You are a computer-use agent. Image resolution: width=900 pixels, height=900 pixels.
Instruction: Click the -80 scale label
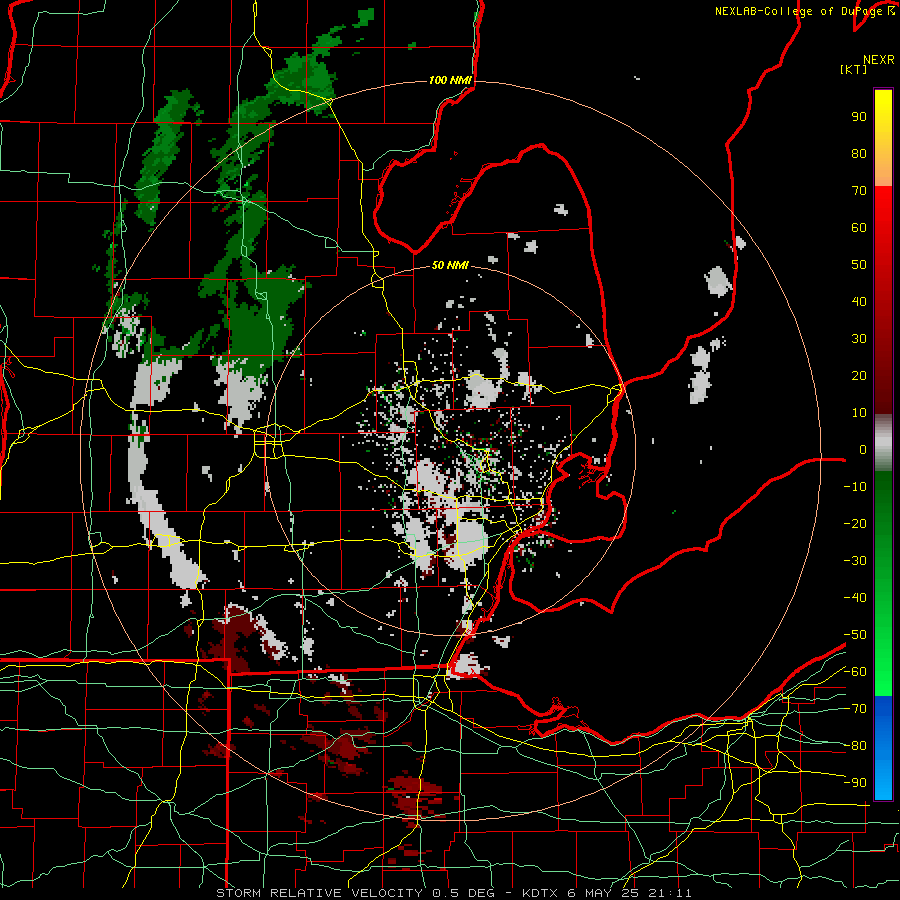855,746
